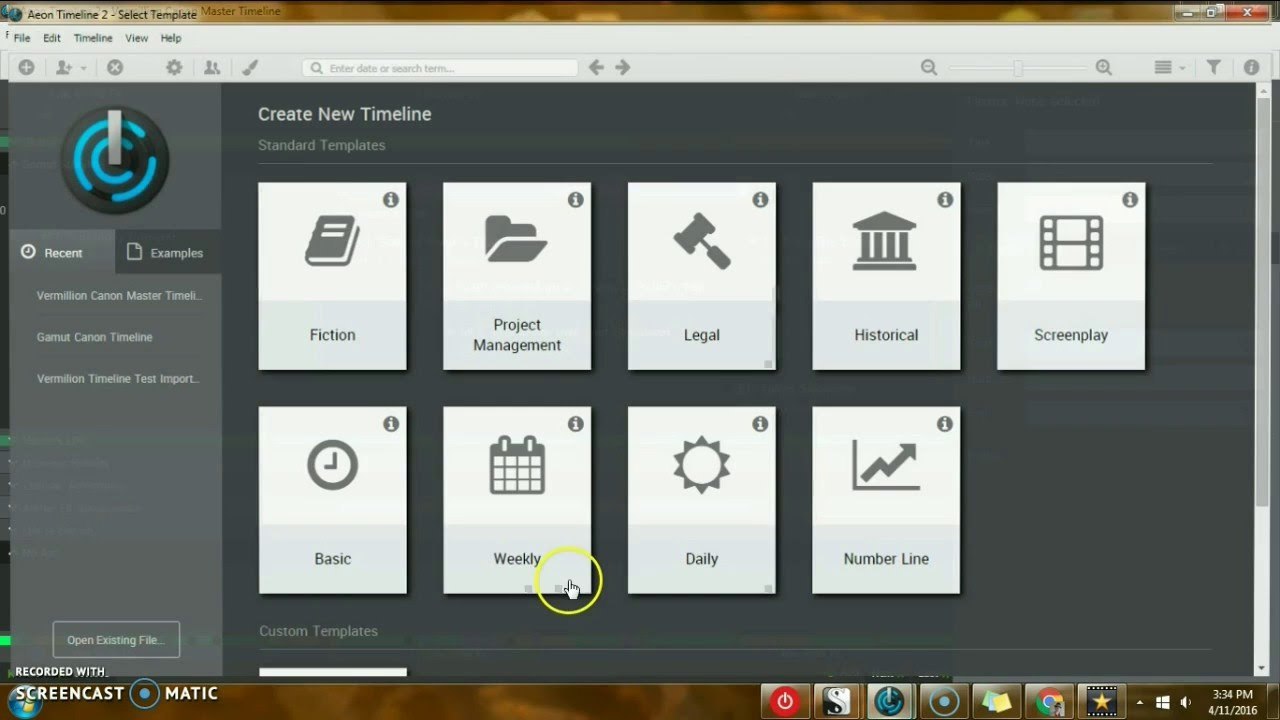Click the taskbar volume speaker icon
The image size is (1280, 720).
point(1185,702)
